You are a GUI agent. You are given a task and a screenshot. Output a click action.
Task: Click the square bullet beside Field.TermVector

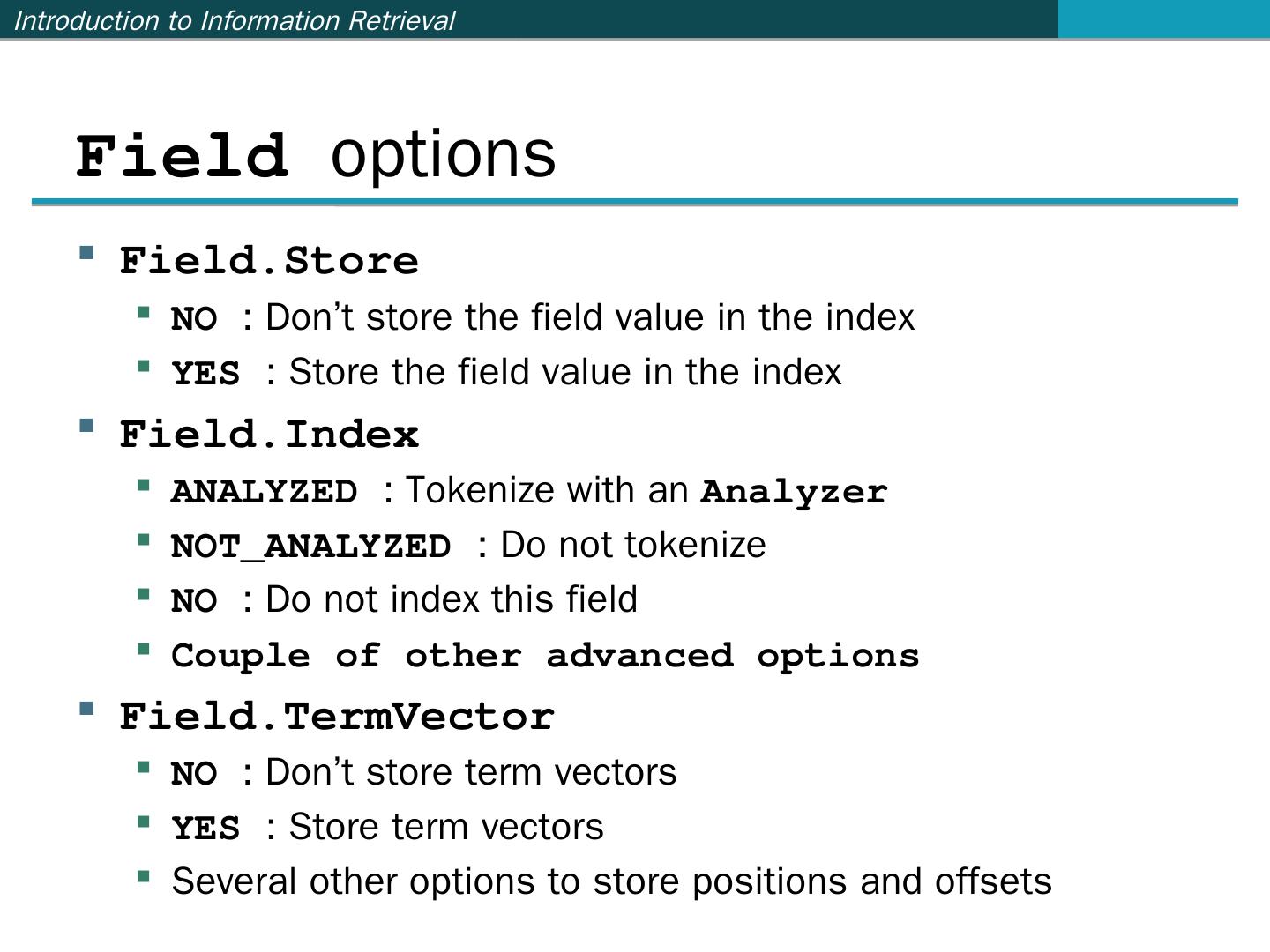click(86, 709)
